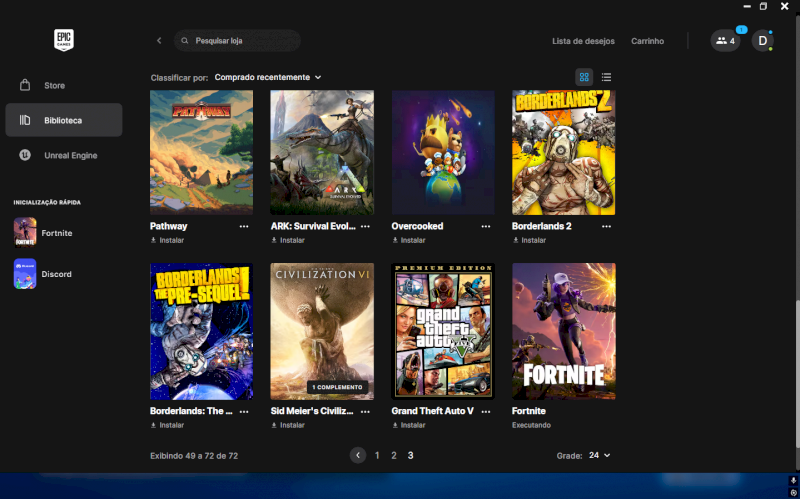Open the friends list icon
Viewport: 800px width, 499px height.
725,41
